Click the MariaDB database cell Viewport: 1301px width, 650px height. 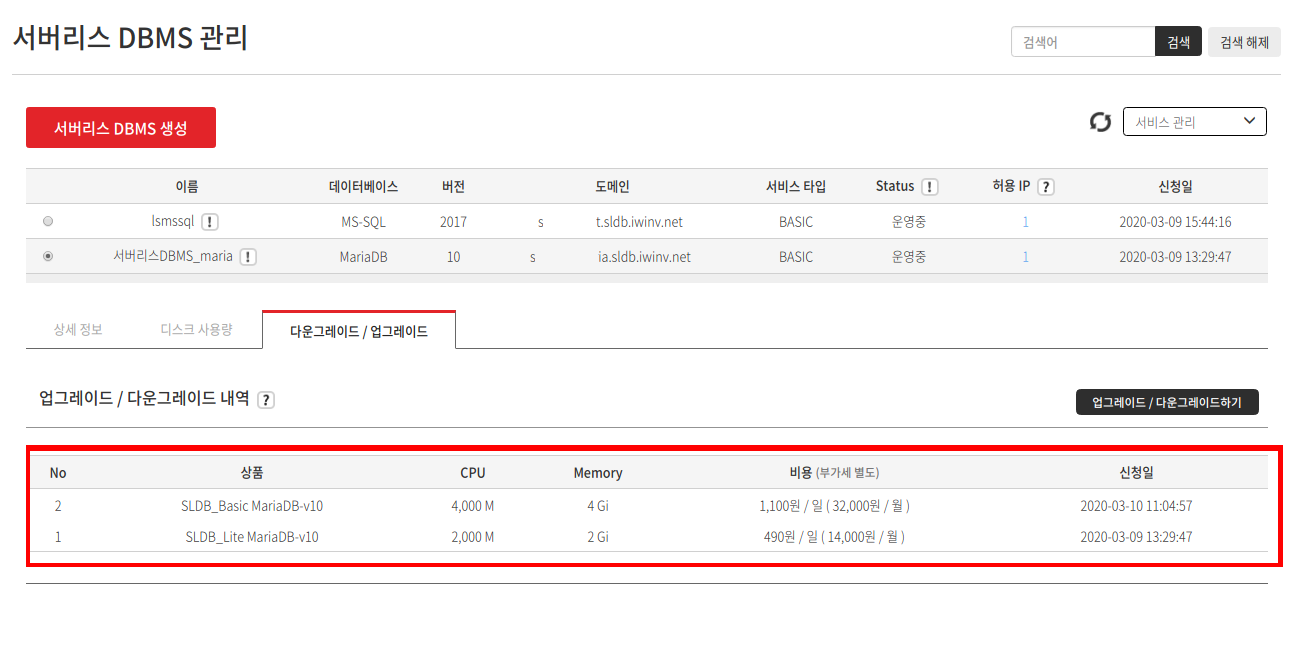coord(363,257)
